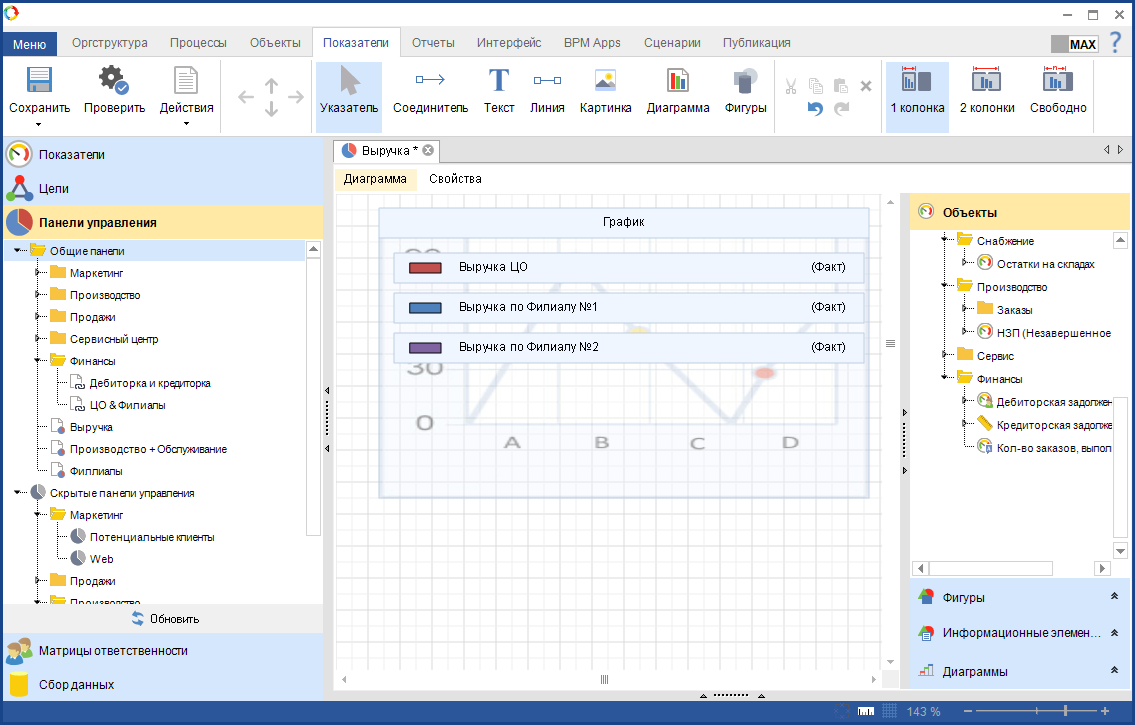Click the Save (Сохранить) icon
Image resolution: width=1135 pixels, height=725 pixels.
(x=39, y=82)
